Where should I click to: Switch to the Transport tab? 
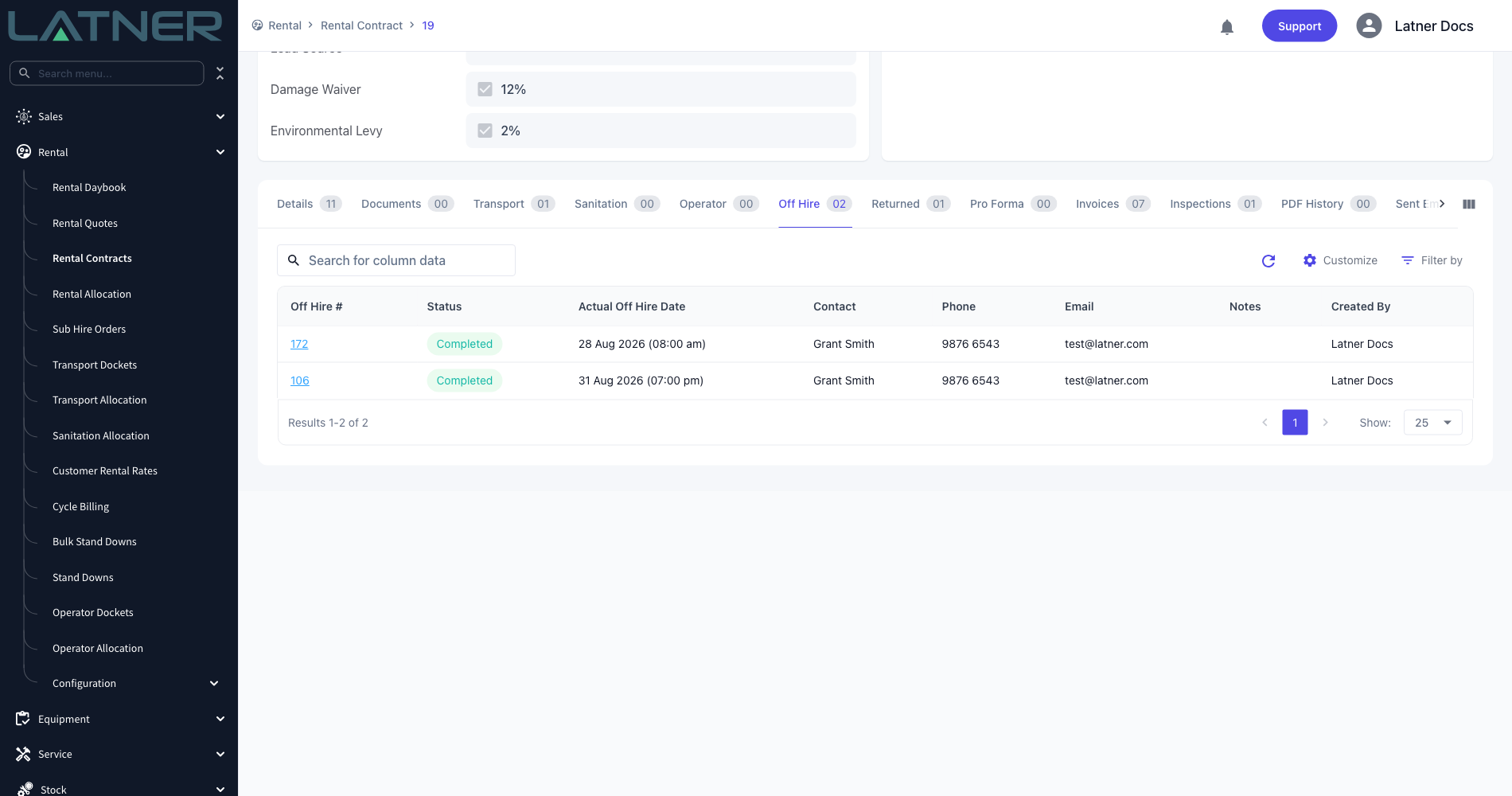[514, 204]
